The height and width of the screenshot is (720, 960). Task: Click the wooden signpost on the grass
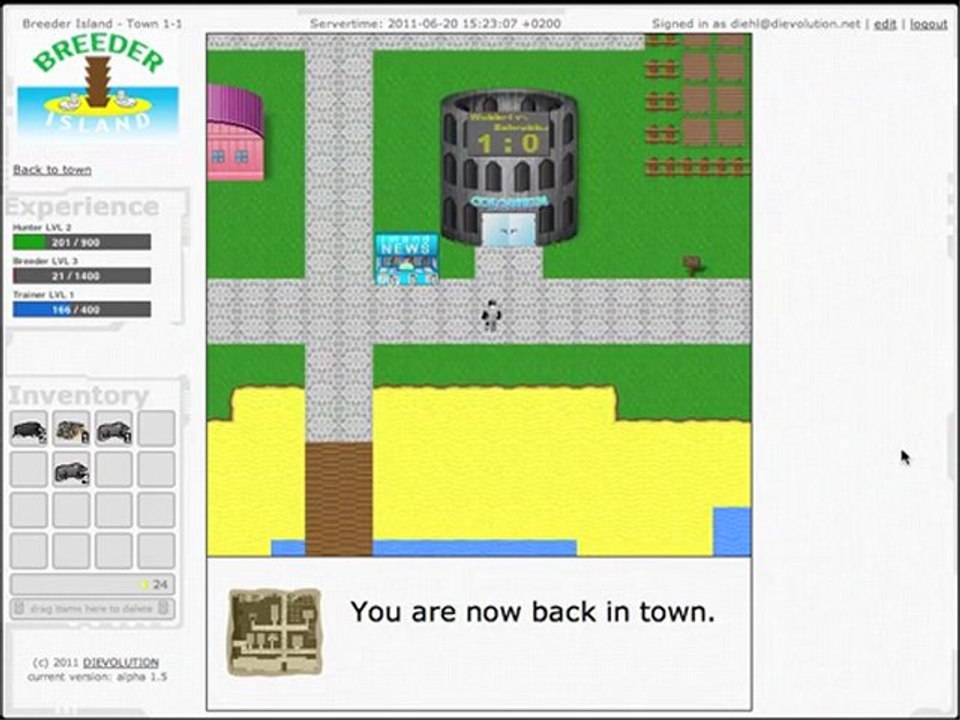[693, 265]
